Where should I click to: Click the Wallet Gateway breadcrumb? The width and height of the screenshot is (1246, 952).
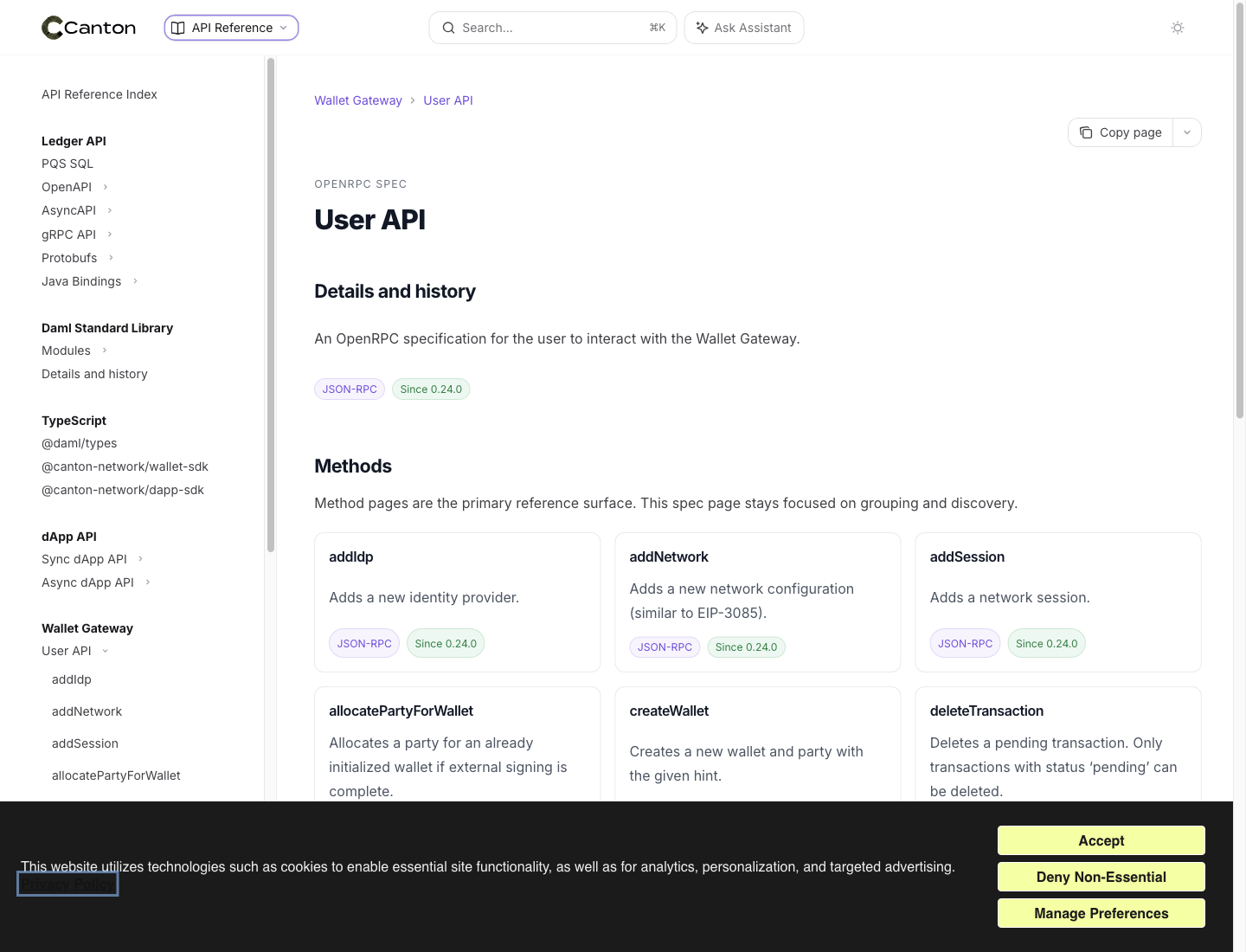[x=358, y=100]
